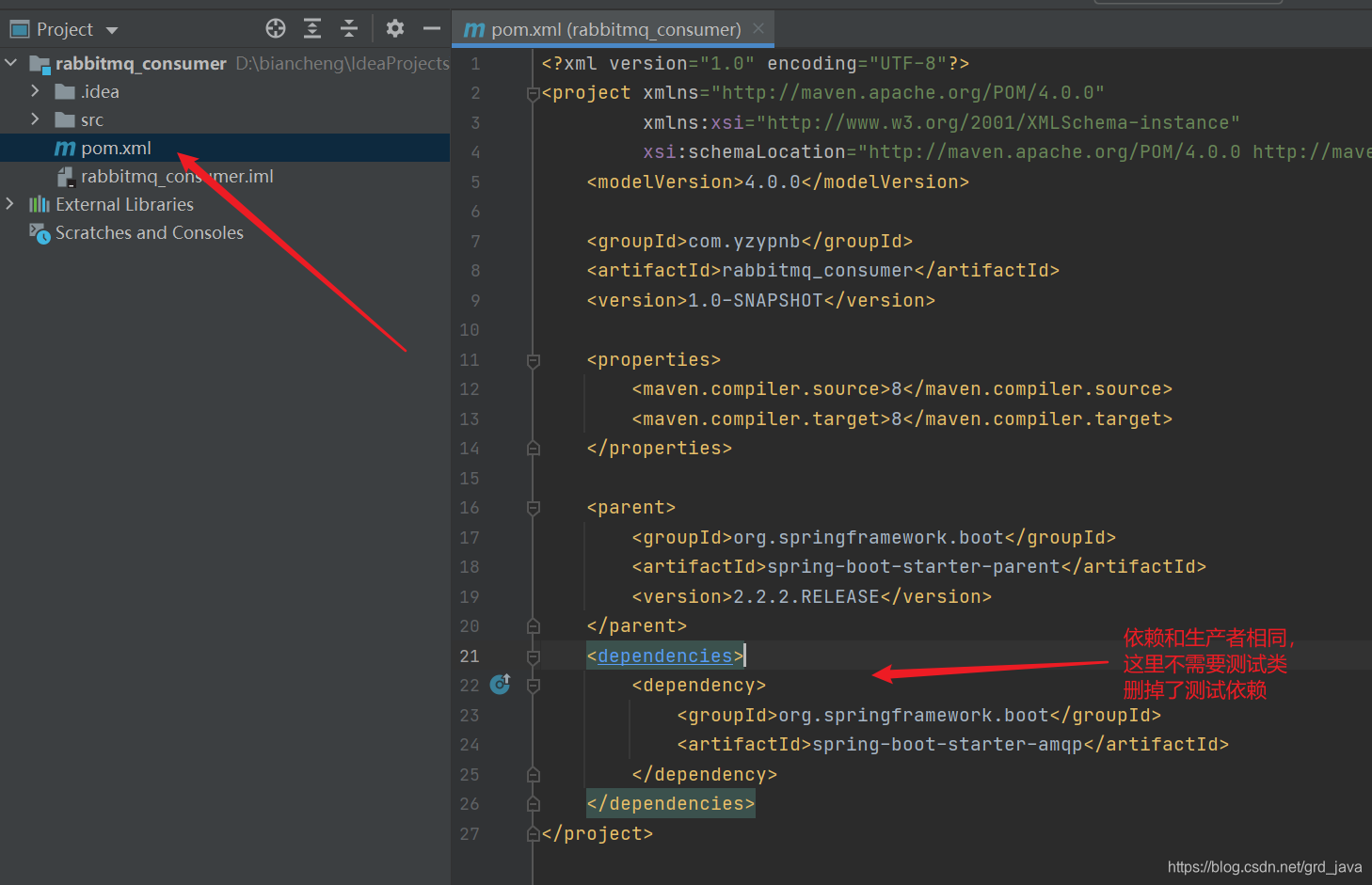This screenshot has width=1372, height=885.
Task: Open the Project view dropdown
Action: click(112, 30)
